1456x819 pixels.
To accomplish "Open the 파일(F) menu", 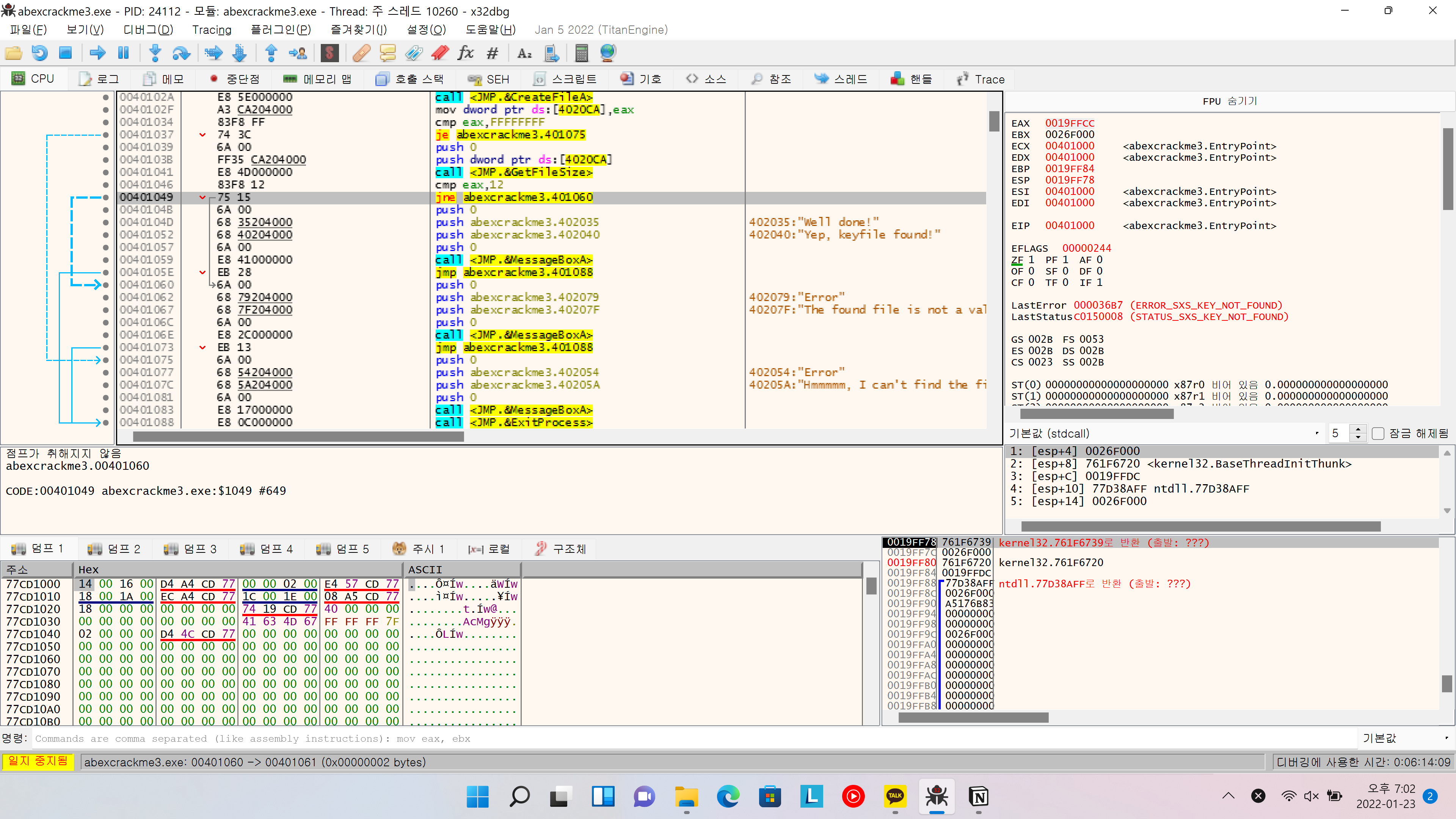I will (28, 30).
